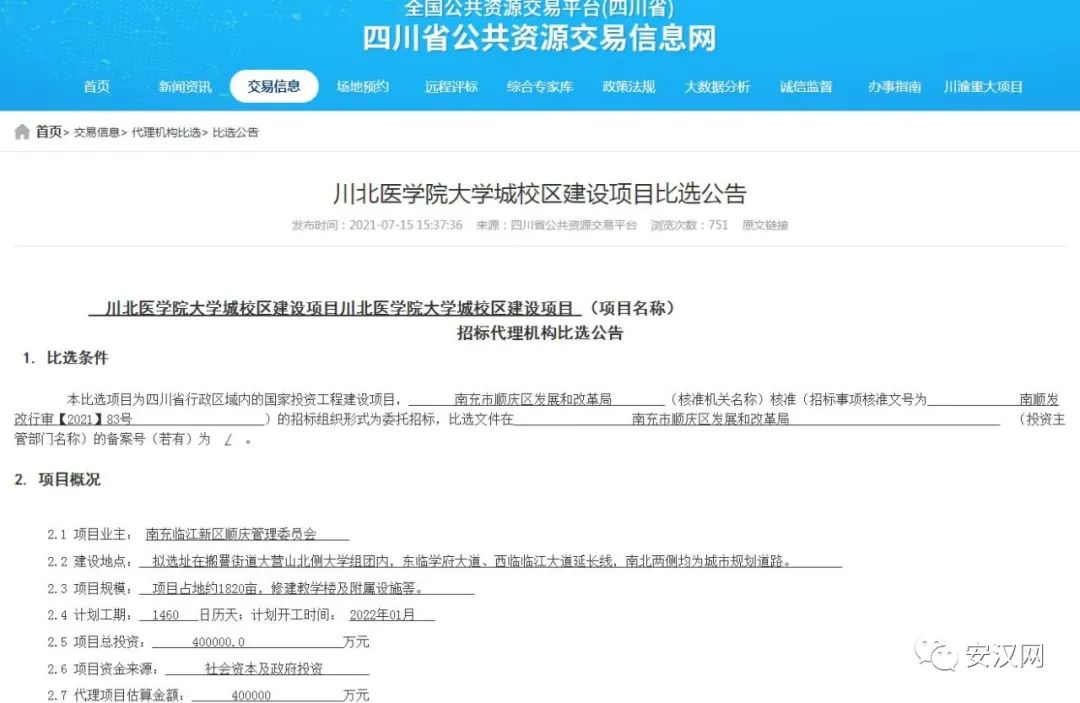1080x703 pixels.
Task: Click funding source 社会资本及政府投资
Action: click(x=264, y=669)
